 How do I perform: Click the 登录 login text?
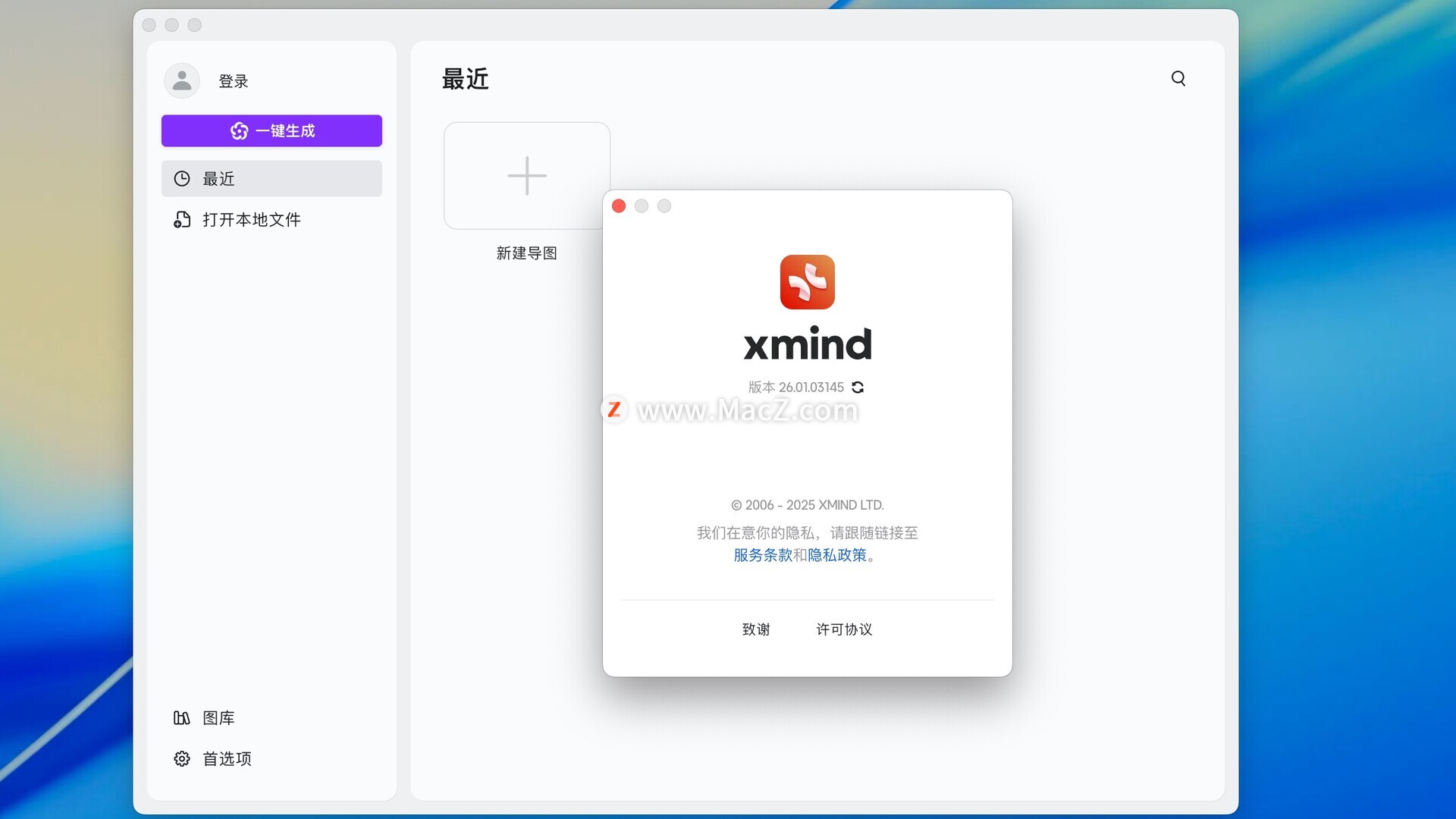[x=234, y=81]
